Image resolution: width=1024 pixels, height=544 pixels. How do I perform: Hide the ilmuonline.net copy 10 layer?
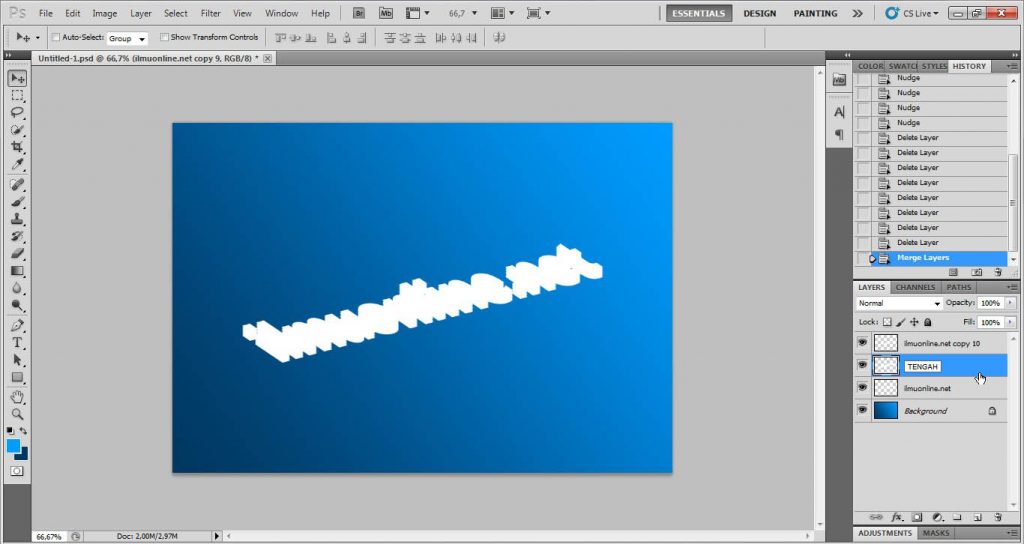[862, 343]
